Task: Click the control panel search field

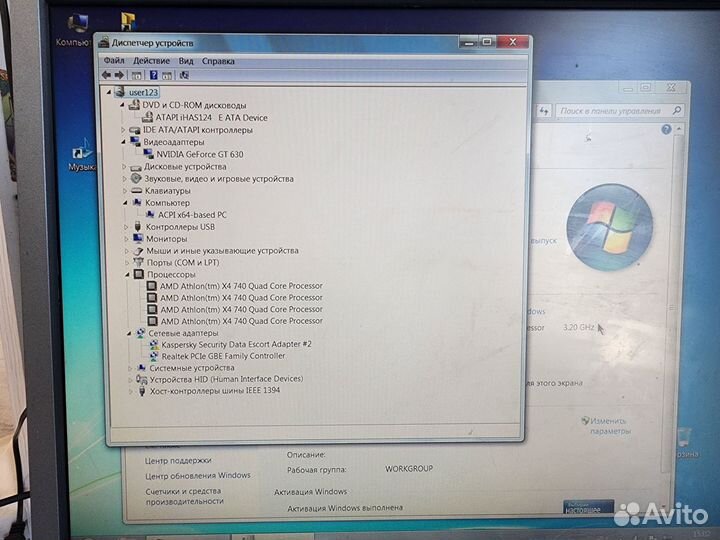Action: (620, 111)
